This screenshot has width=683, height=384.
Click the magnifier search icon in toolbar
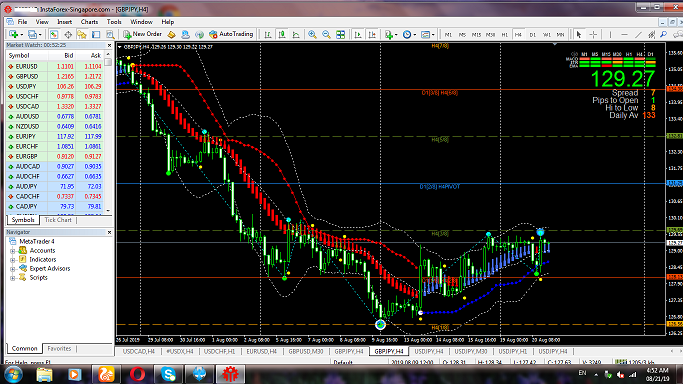click(663, 34)
